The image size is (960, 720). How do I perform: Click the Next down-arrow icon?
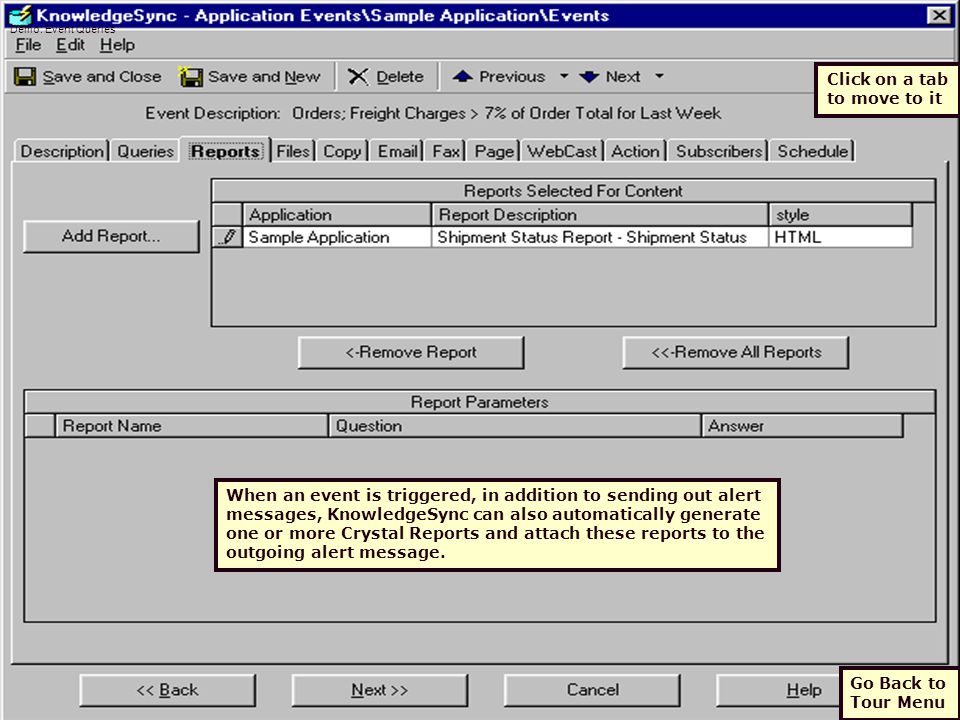[x=589, y=77]
